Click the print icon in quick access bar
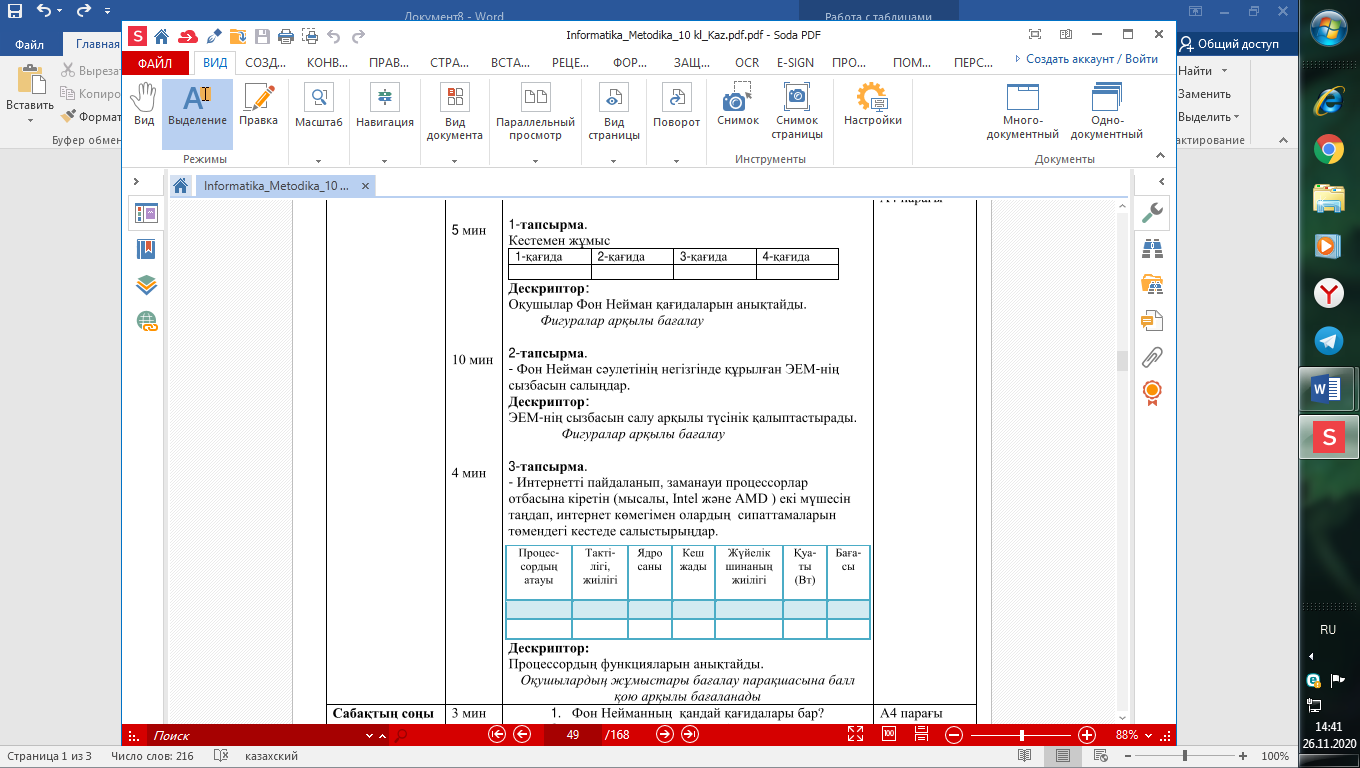Viewport: 1360px width, 768px height. tap(285, 36)
